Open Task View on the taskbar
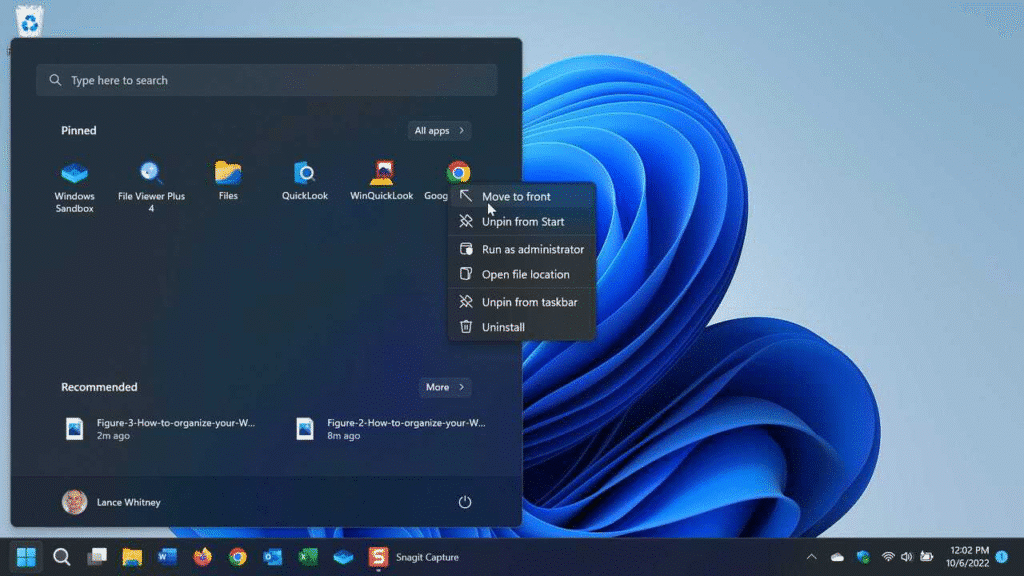This screenshot has width=1024, height=576. [97, 557]
